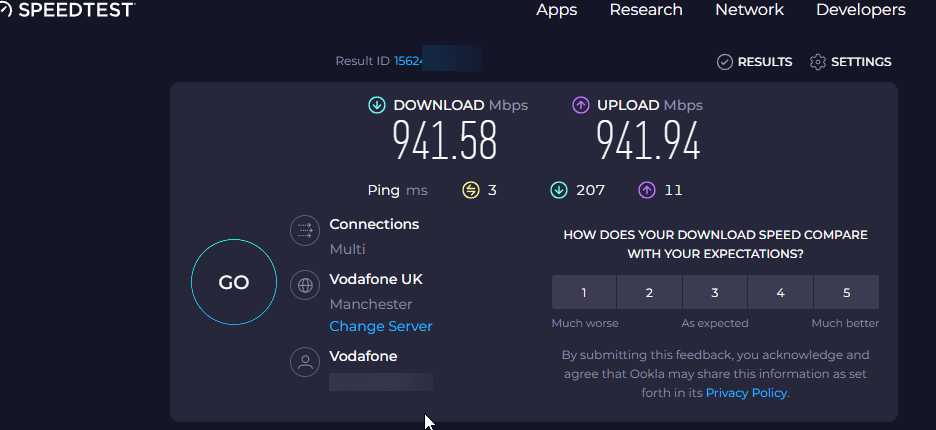
Task: Rate download speed 1 Much worse
Action: point(584,293)
